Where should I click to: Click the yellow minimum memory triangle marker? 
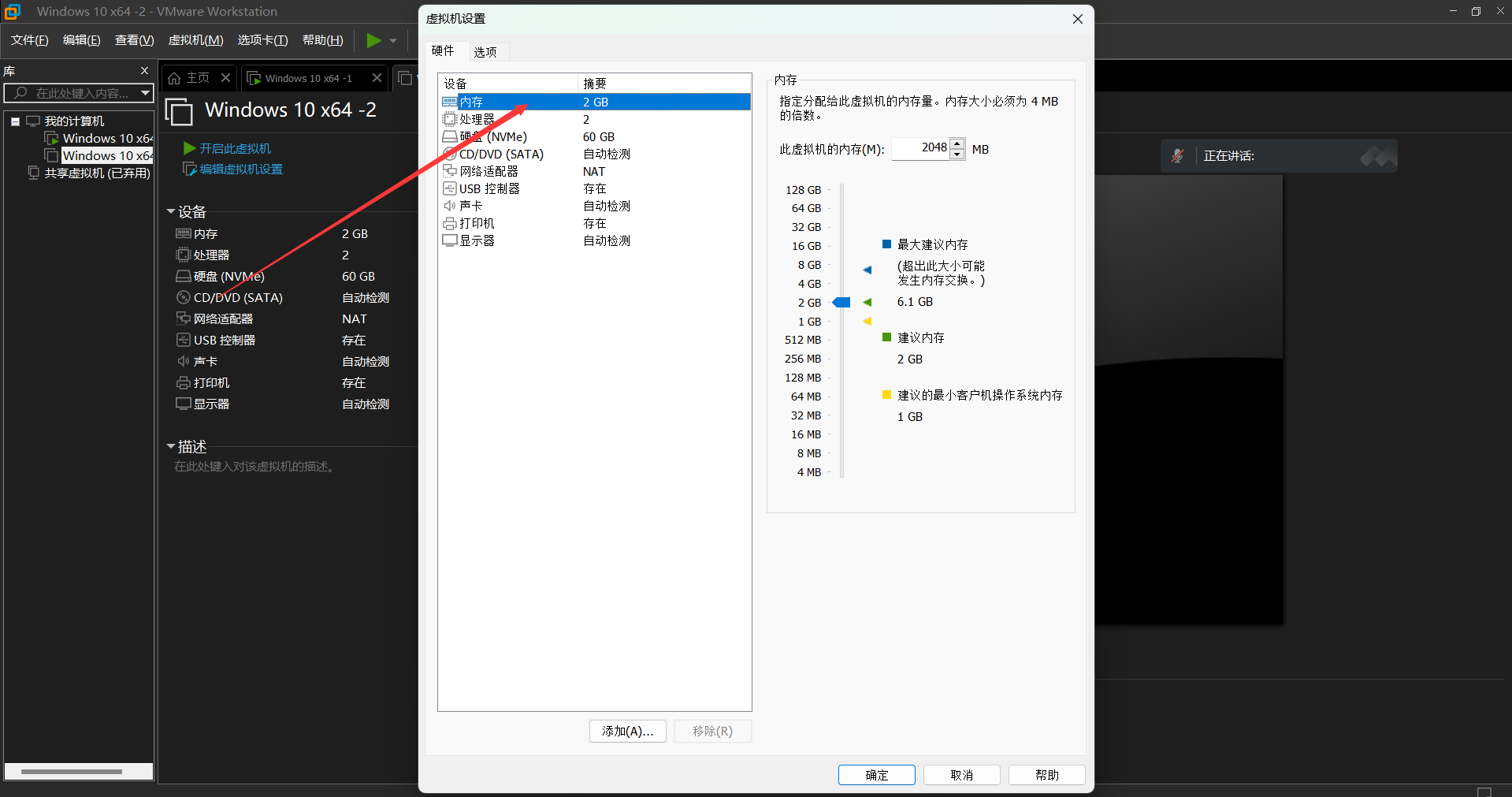[867, 321]
